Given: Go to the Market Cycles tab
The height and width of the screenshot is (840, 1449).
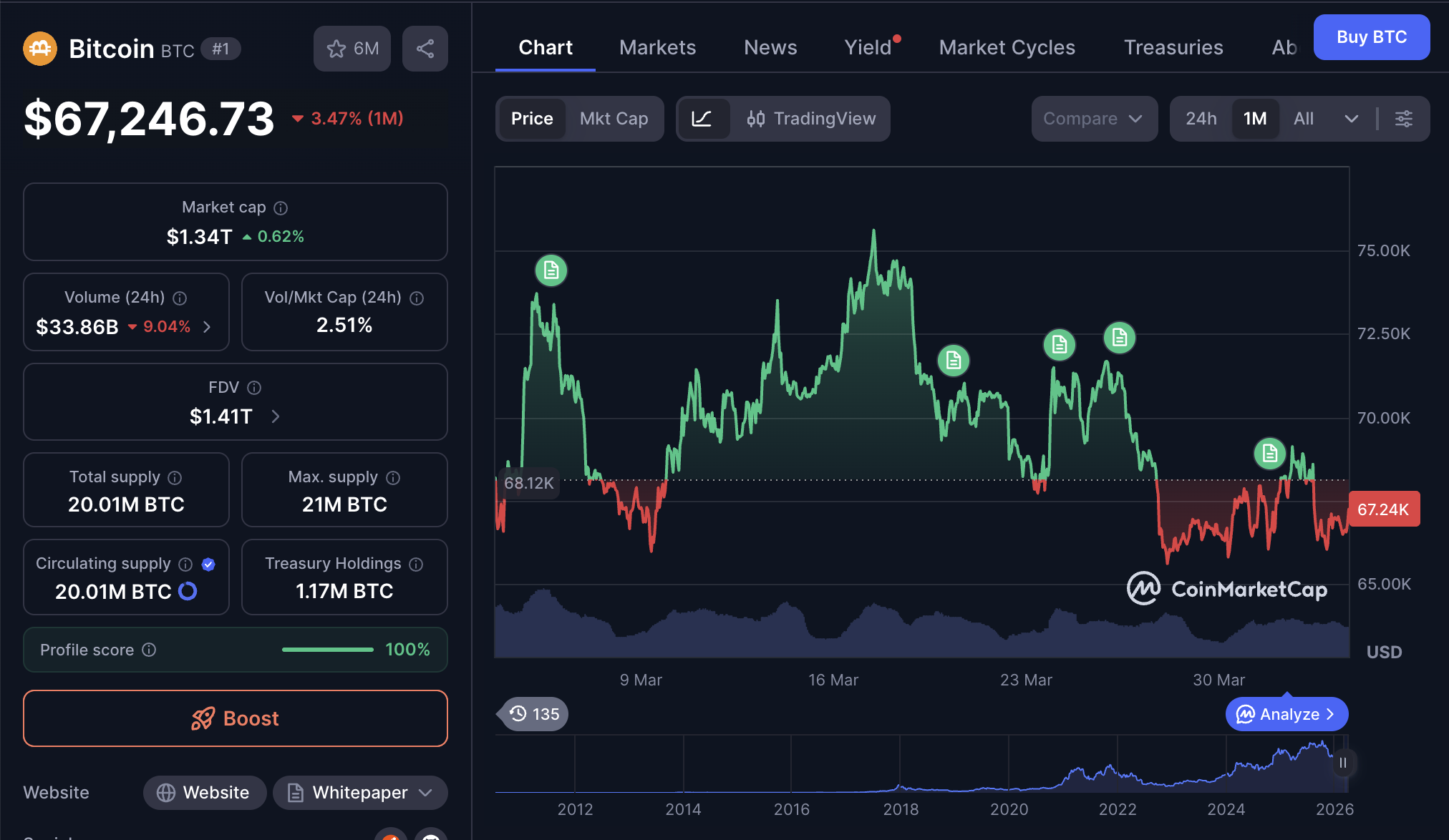Looking at the screenshot, I should click(x=1007, y=47).
